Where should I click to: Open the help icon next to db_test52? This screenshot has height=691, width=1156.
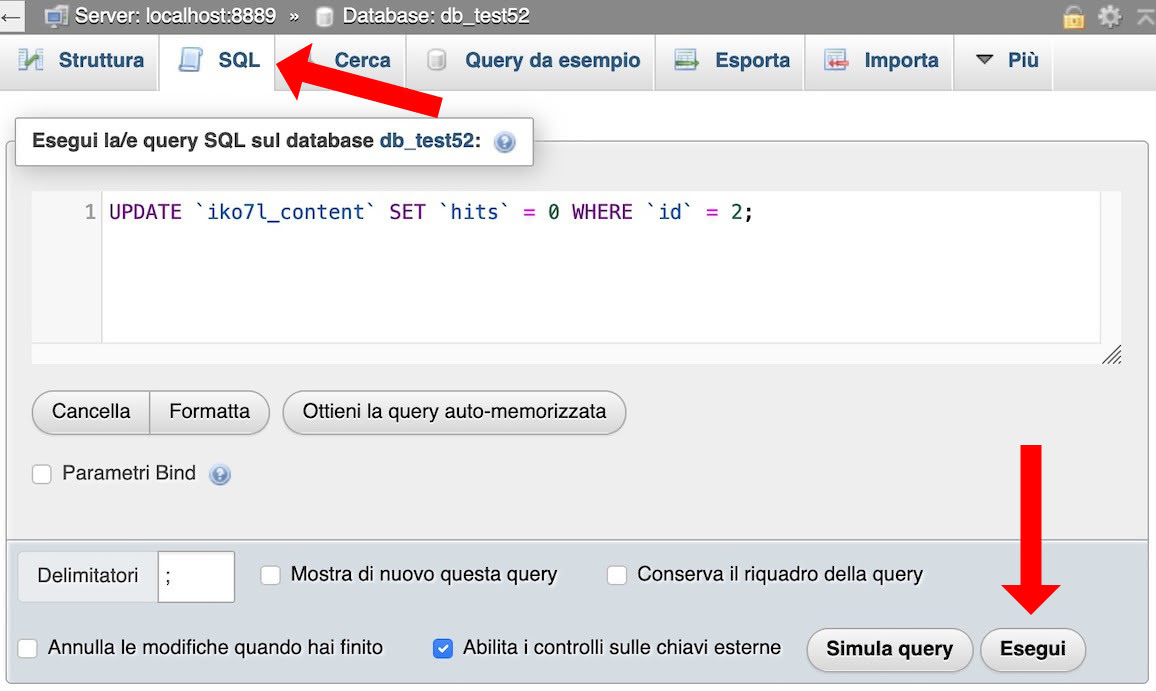coord(504,141)
